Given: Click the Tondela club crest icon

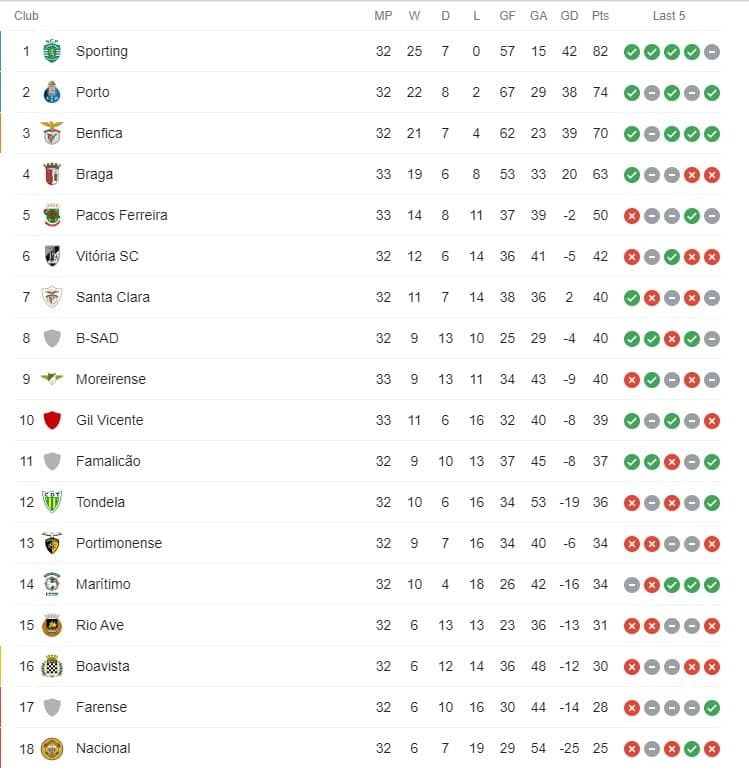Looking at the screenshot, I should coord(52,502).
